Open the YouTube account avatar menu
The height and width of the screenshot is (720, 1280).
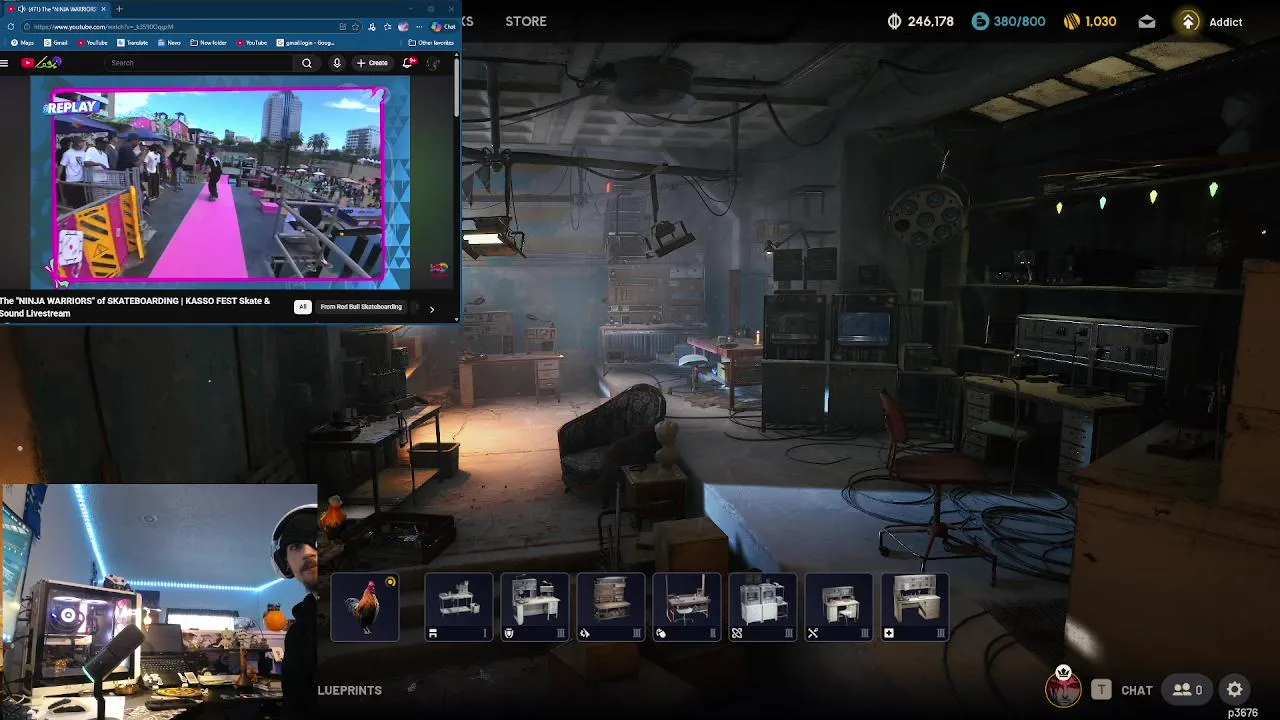click(433, 63)
